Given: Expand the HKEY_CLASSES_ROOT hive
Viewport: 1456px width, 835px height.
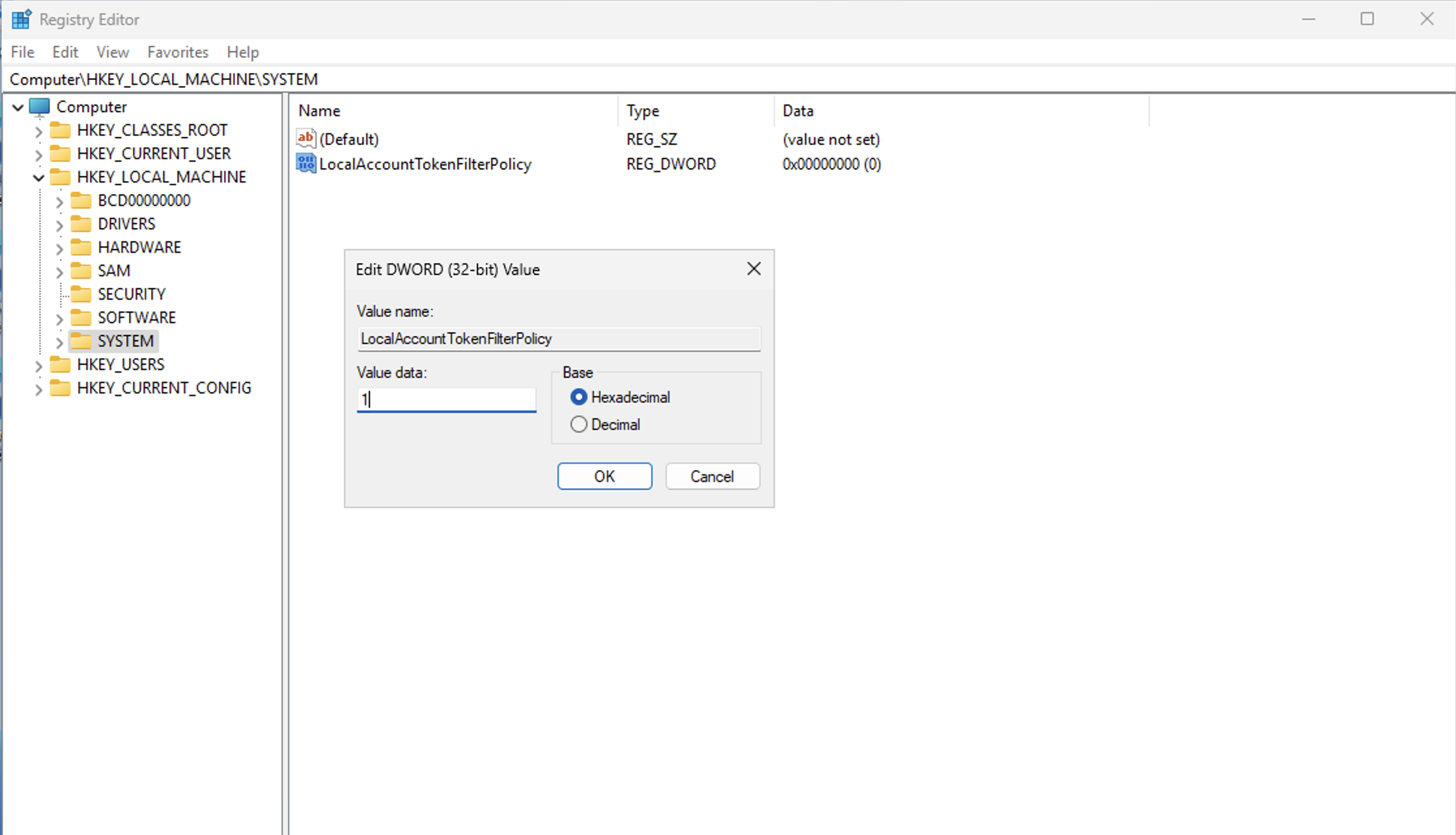Looking at the screenshot, I should point(38,131).
